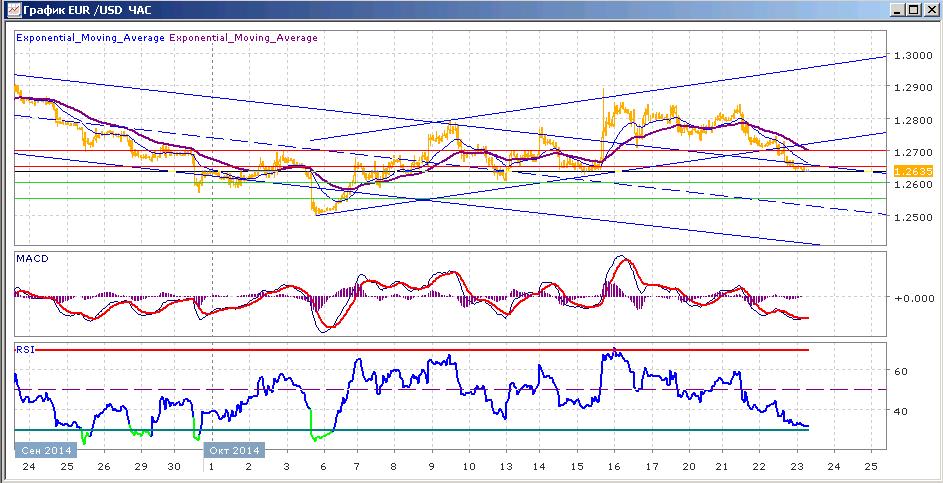Click the RSI indicator label
943x483 pixels.
tap(23, 349)
